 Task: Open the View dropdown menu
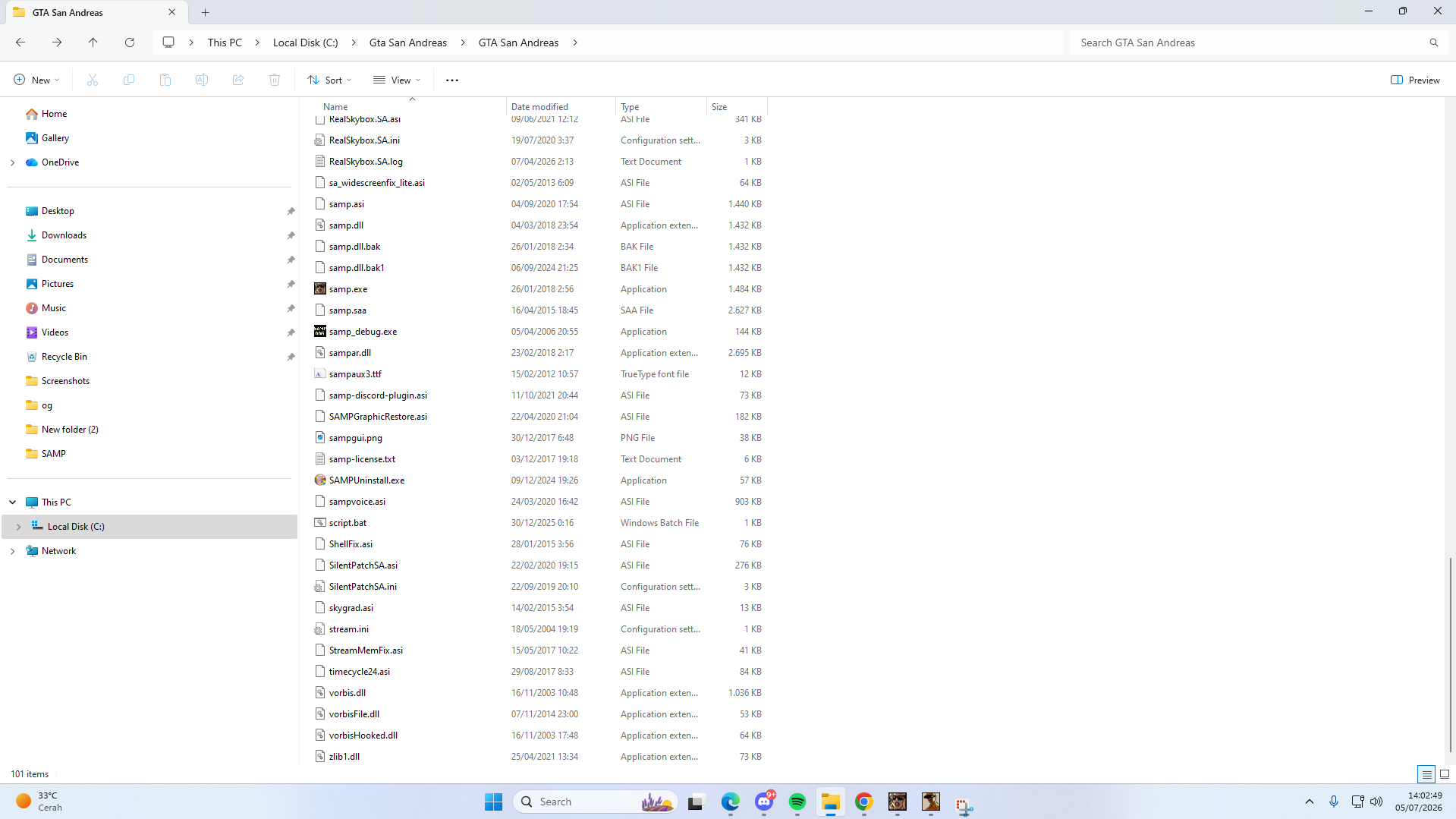point(397,80)
